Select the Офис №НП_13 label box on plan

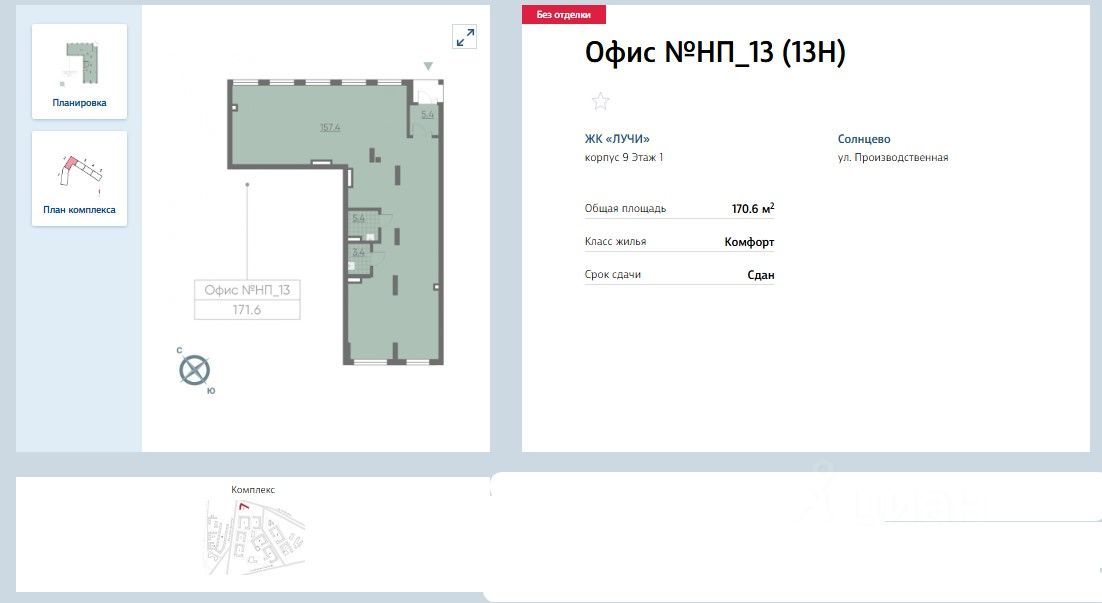[x=247, y=290]
